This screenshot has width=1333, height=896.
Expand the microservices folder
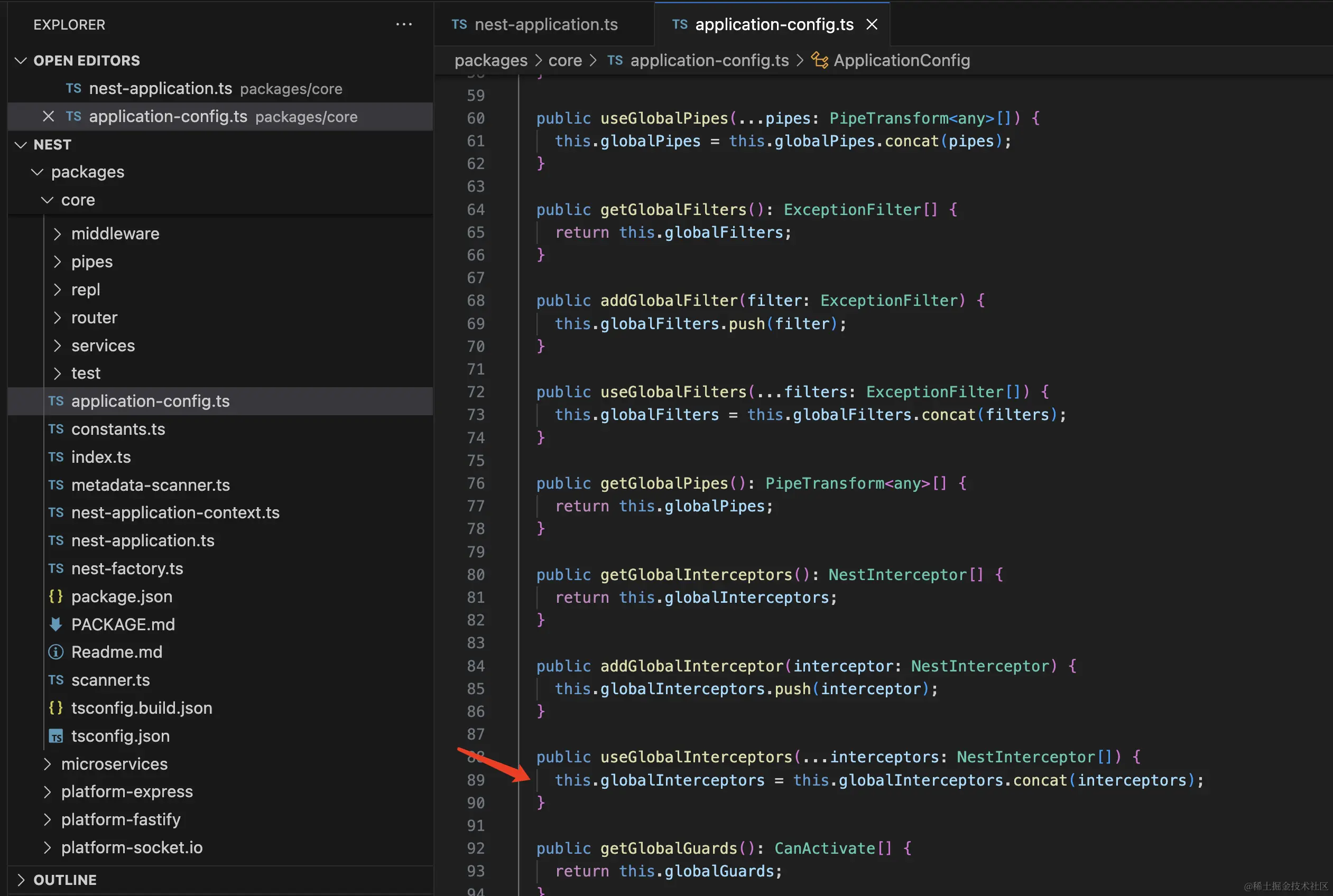48,764
